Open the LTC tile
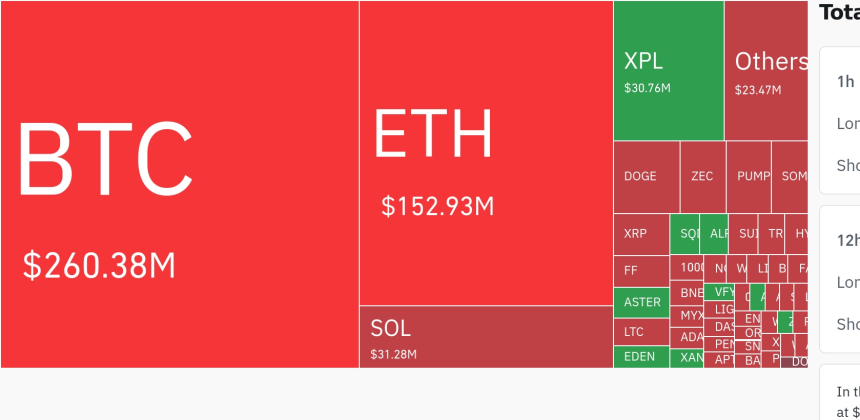Screen dimensions: 860x420 [640, 331]
